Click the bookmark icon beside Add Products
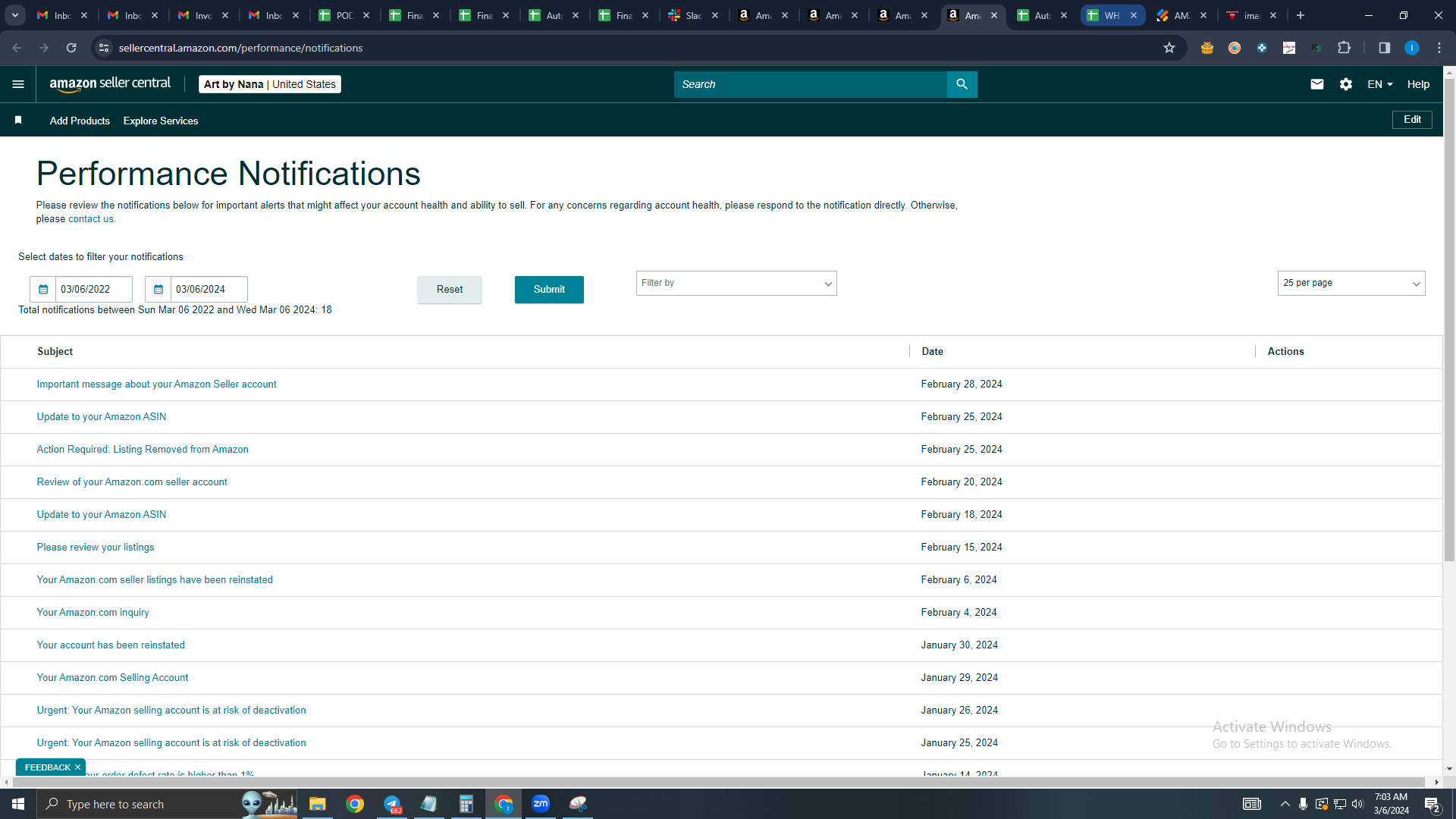 pyautogui.click(x=18, y=121)
